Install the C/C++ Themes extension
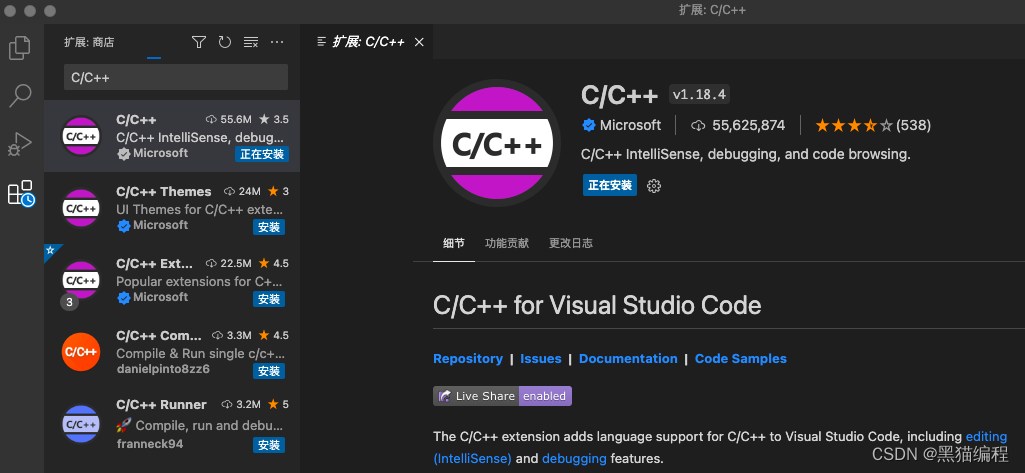 click(269, 227)
